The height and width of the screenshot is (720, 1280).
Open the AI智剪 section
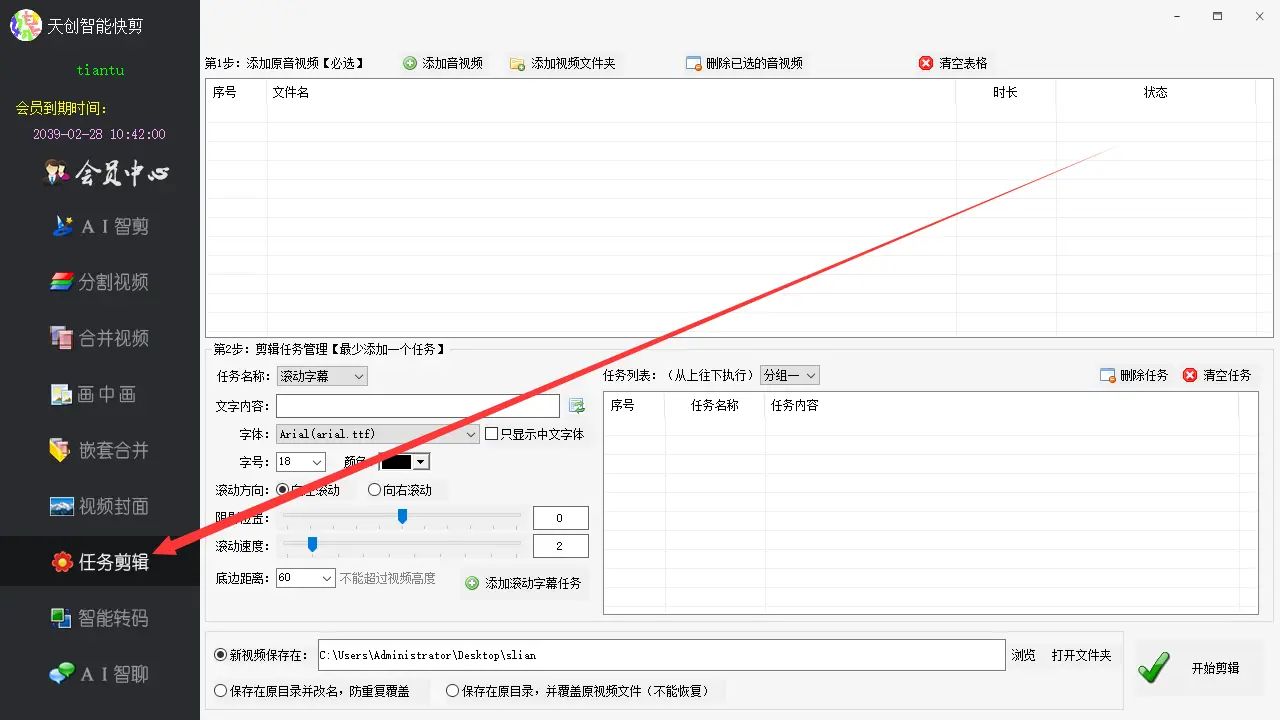point(100,226)
